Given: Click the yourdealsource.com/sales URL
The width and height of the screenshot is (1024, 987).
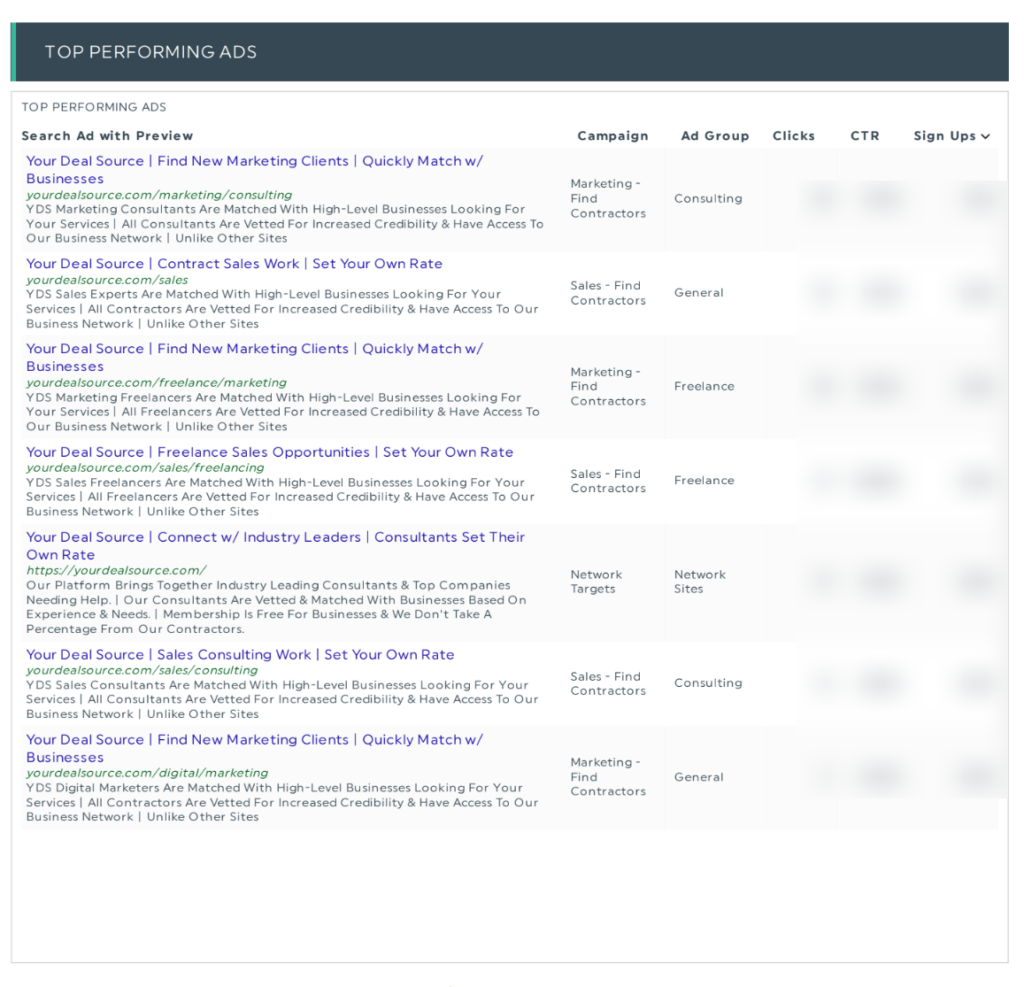Looking at the screenshot, I should (107, 280).
